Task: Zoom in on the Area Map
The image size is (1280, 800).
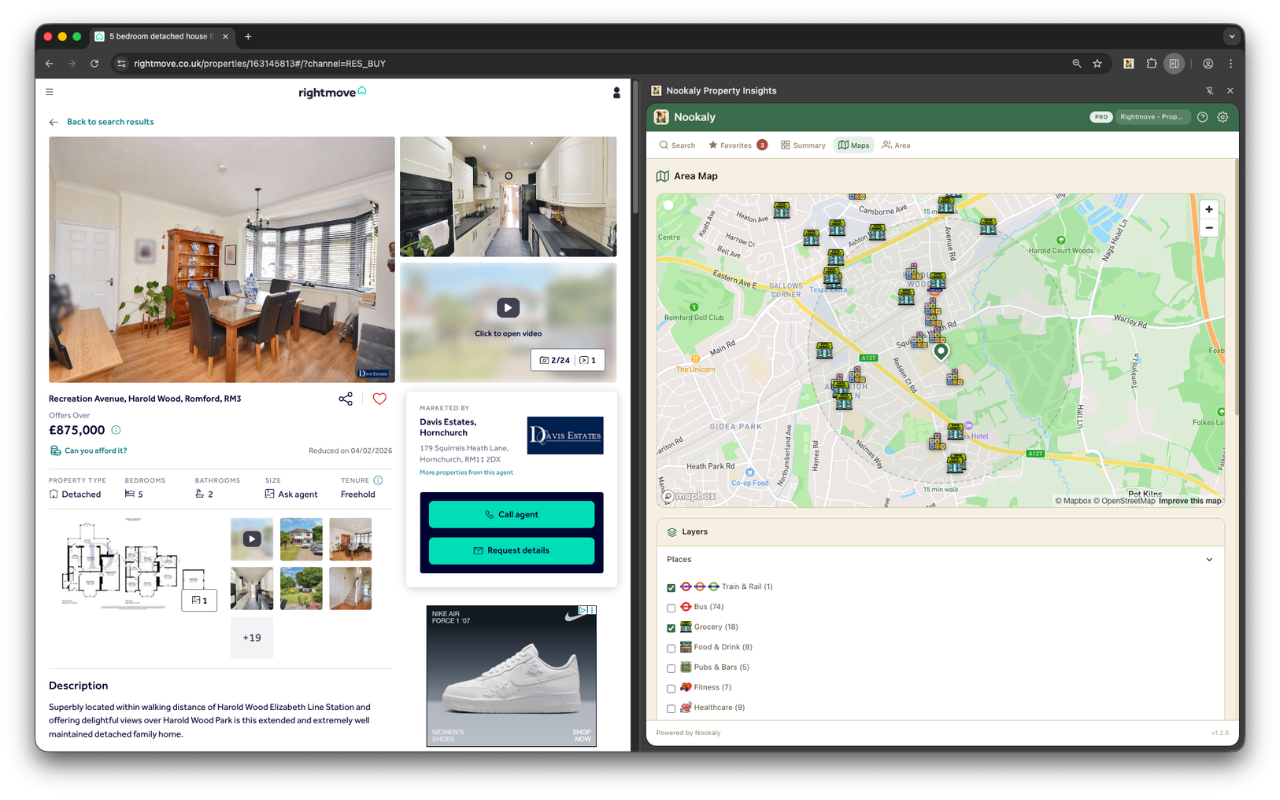Action: point(1208,210)
